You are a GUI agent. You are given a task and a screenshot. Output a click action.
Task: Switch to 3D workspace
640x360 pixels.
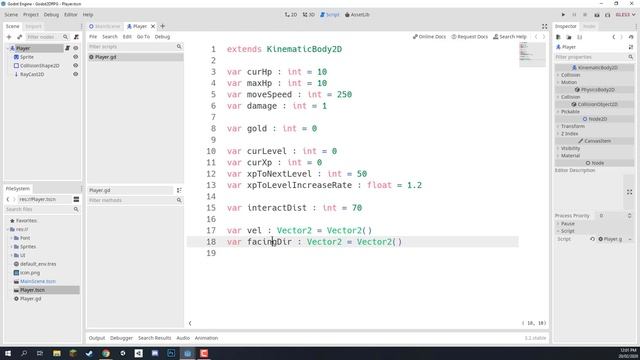tap(309, 15)
